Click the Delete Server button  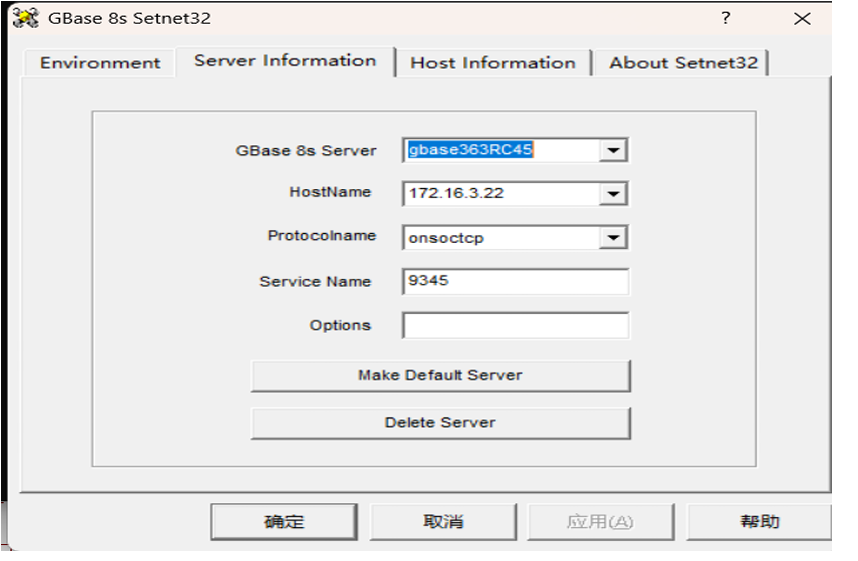pos(440,423)
